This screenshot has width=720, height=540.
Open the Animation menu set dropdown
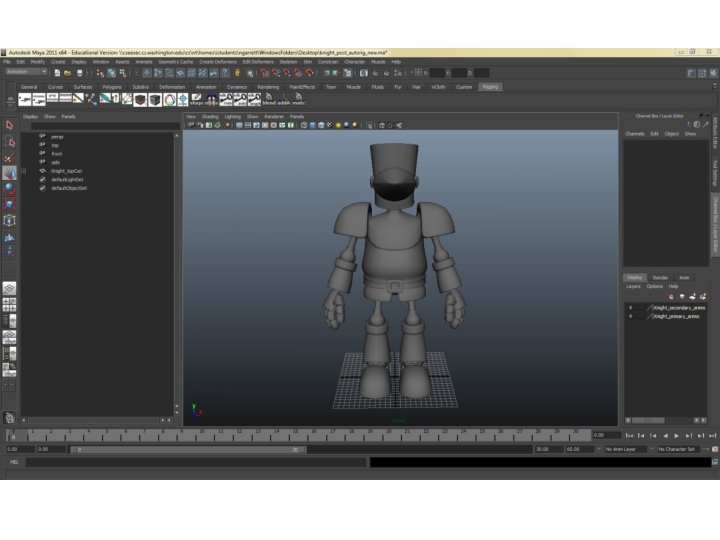click(25, 72)
